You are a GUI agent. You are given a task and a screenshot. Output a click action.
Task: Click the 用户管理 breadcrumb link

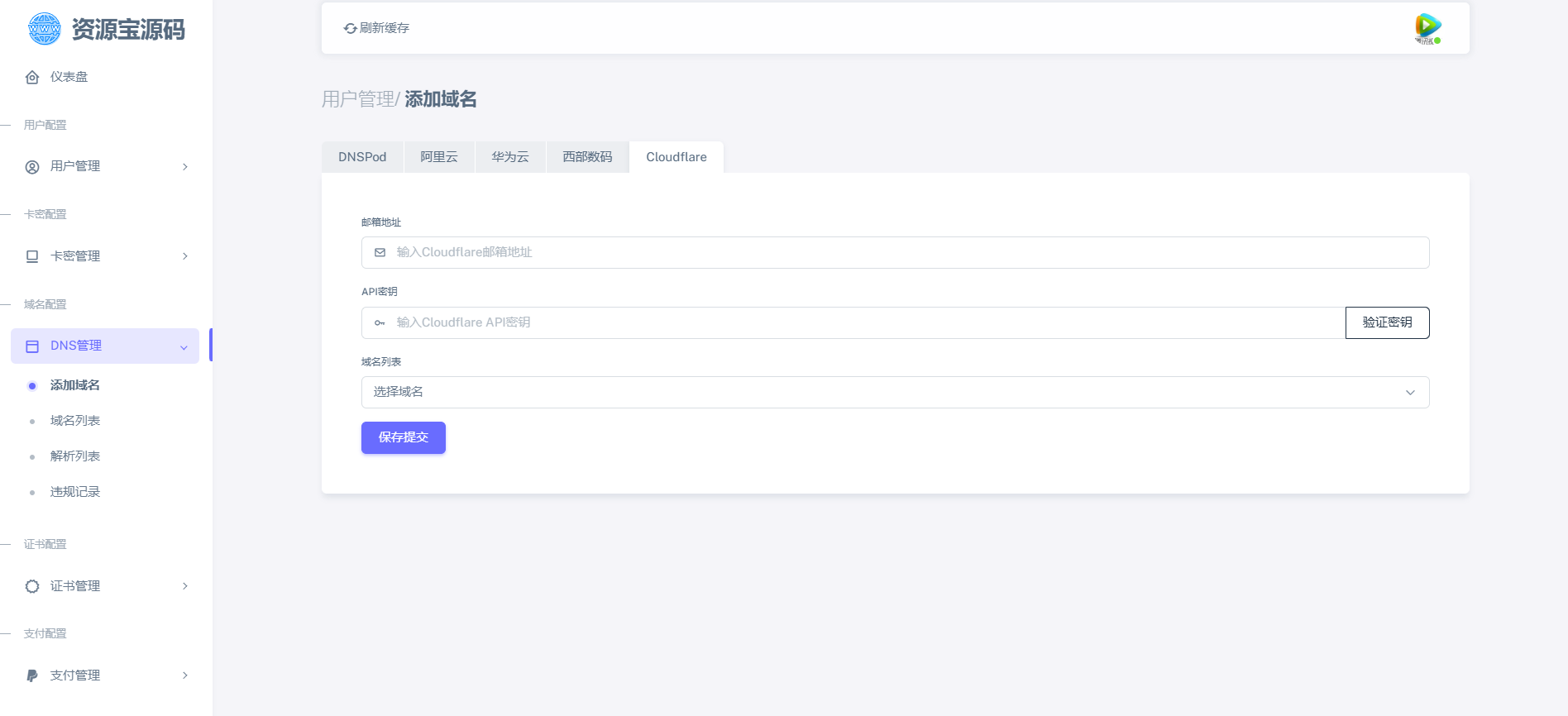pos(358,99)
